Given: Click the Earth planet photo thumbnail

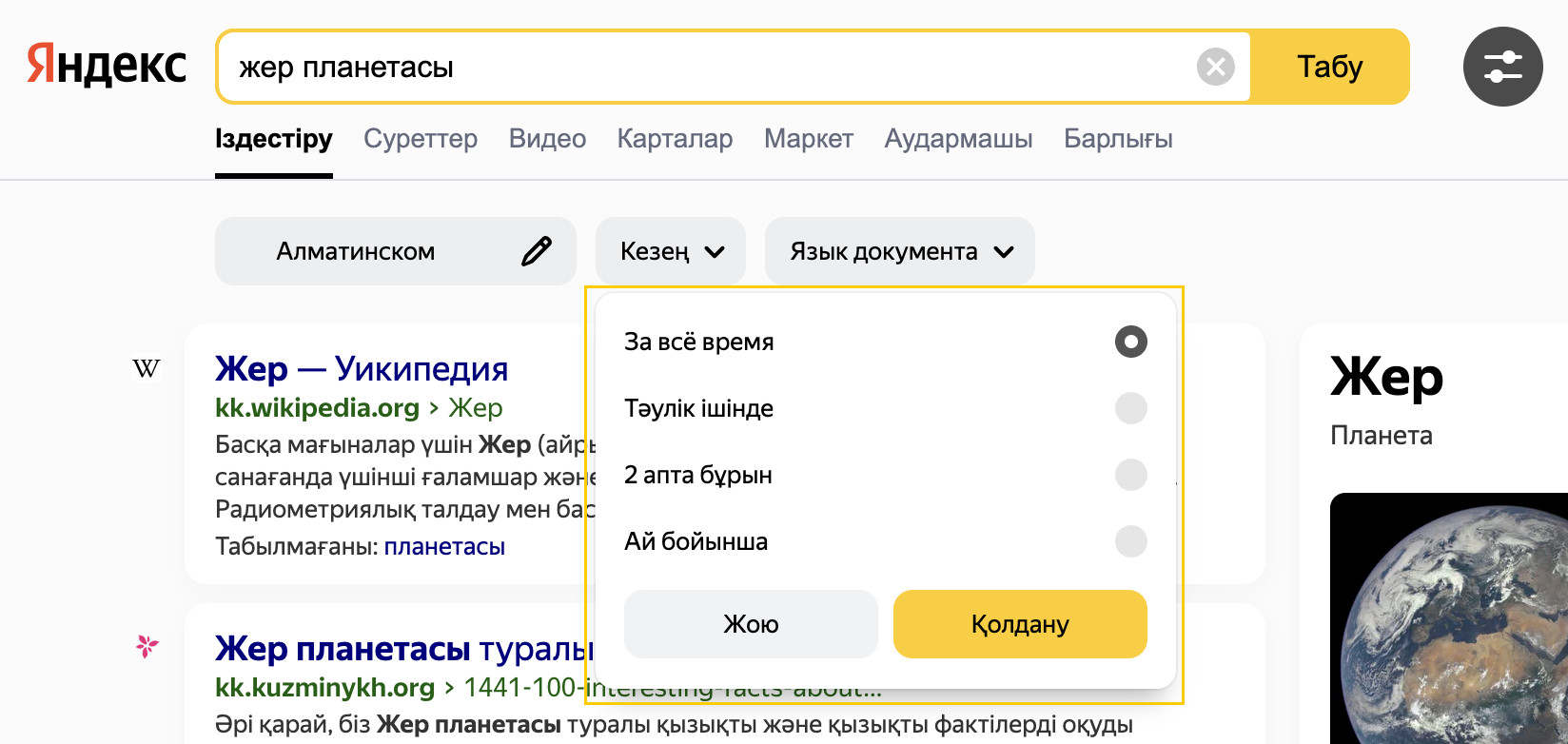Looking at the screenshot, I should [x=1448, y=618].
